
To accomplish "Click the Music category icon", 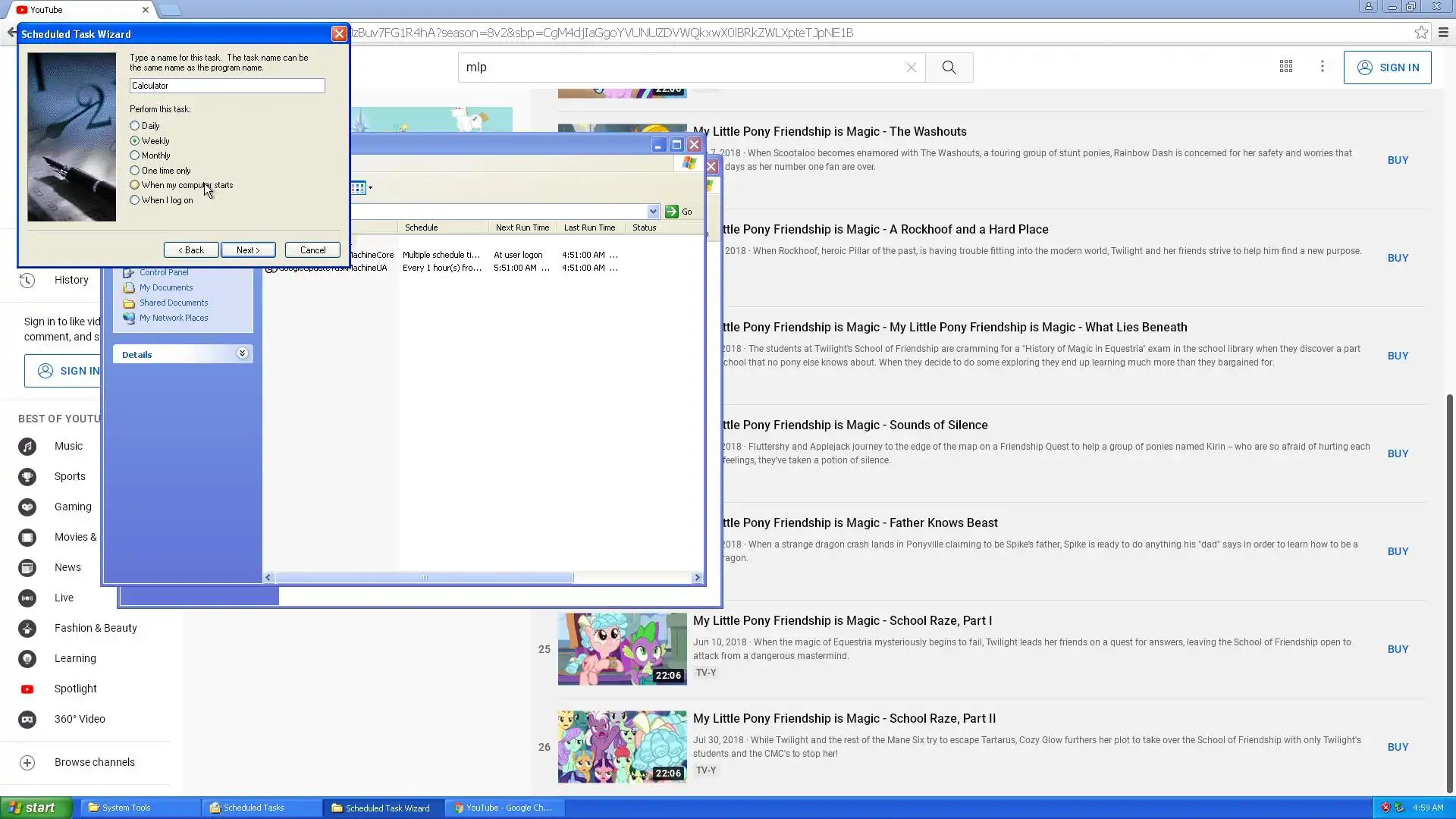I will click(27, 447).
